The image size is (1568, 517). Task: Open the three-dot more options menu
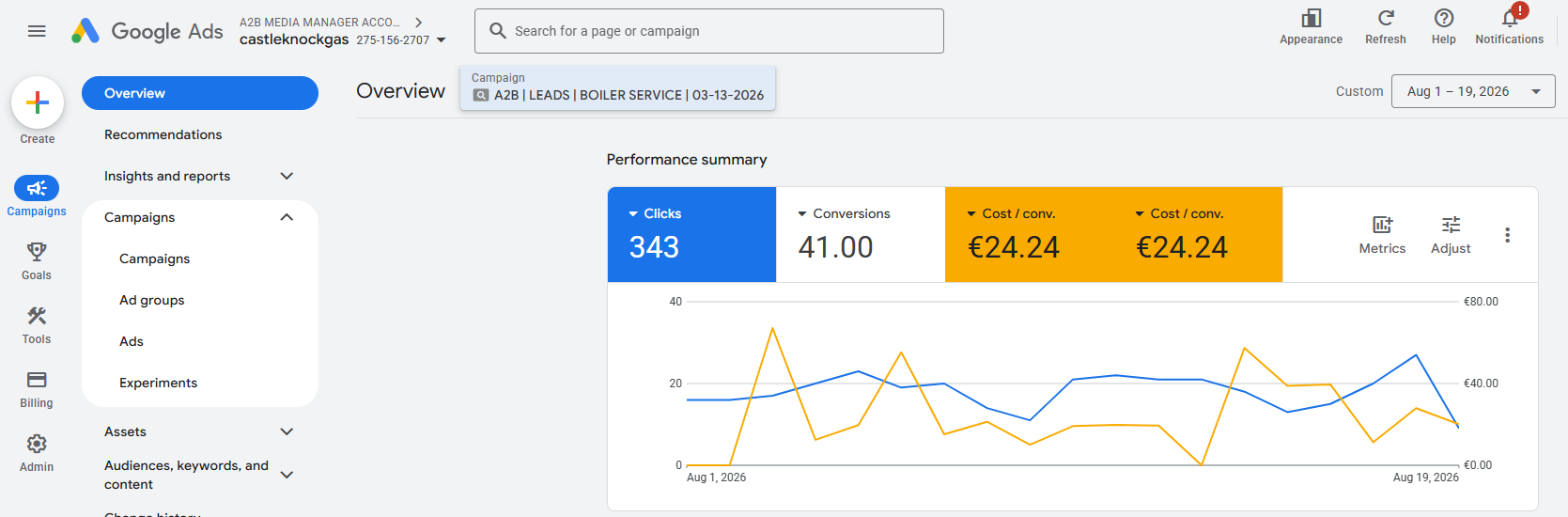1507,235
